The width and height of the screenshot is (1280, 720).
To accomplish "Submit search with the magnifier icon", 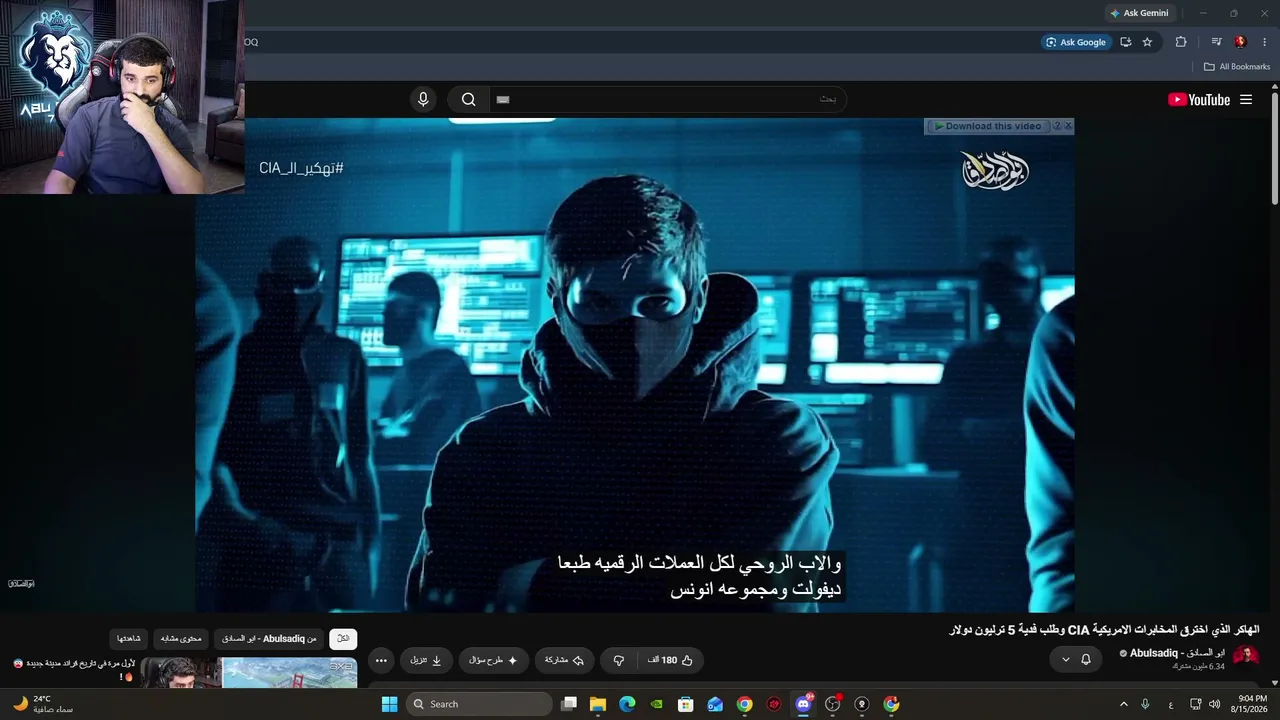I will point(468,99).
